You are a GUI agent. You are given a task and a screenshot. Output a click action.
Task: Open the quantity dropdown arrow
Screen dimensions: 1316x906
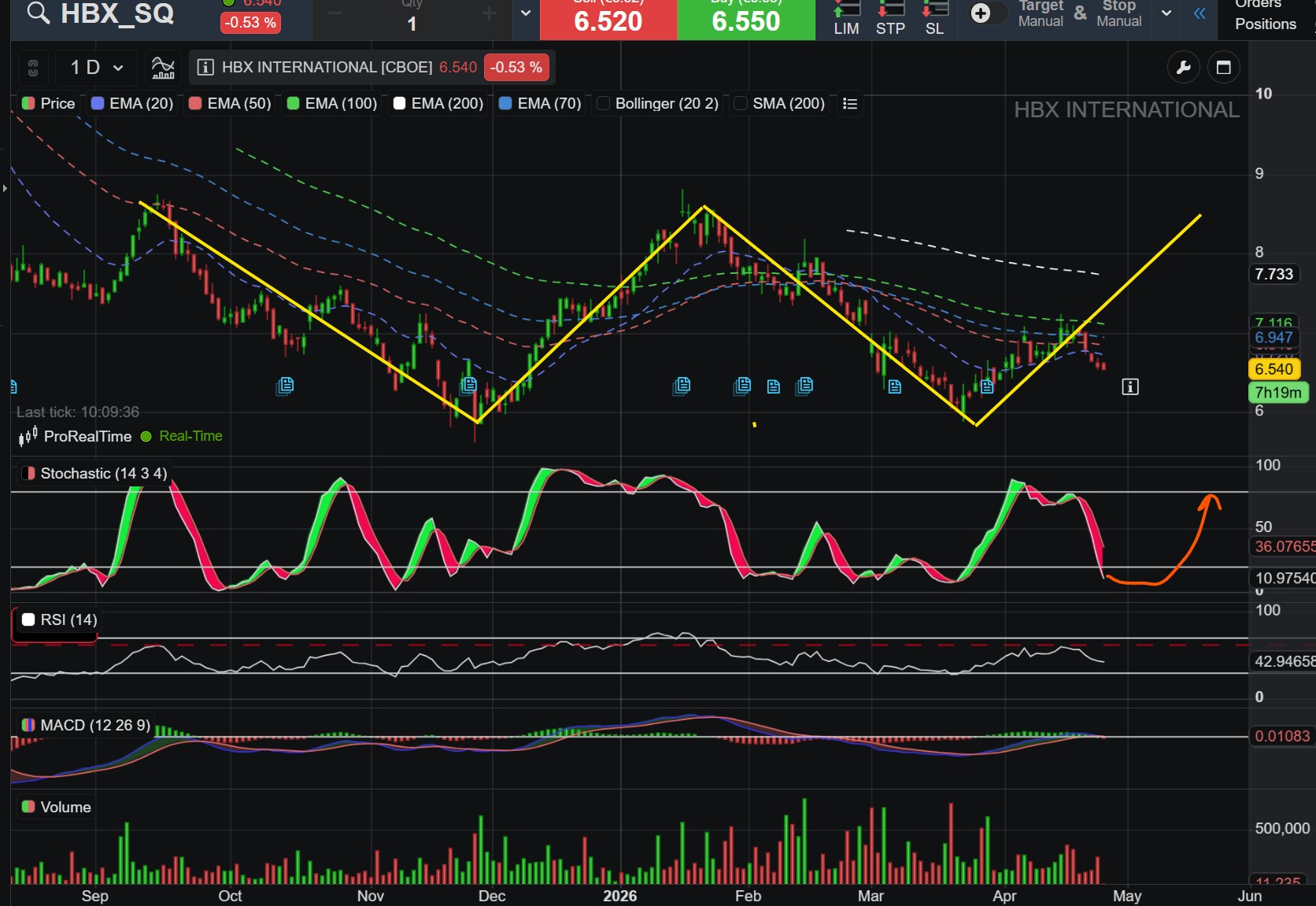pyautogui.click(x=526, y=13)
